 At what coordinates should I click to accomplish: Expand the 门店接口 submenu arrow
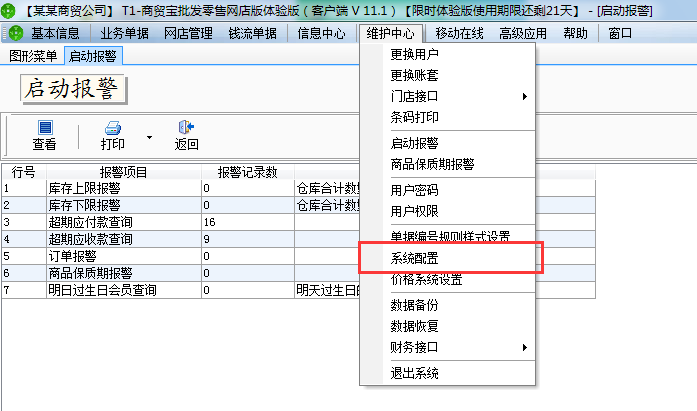pyautogui.click(x=525, y=96)
